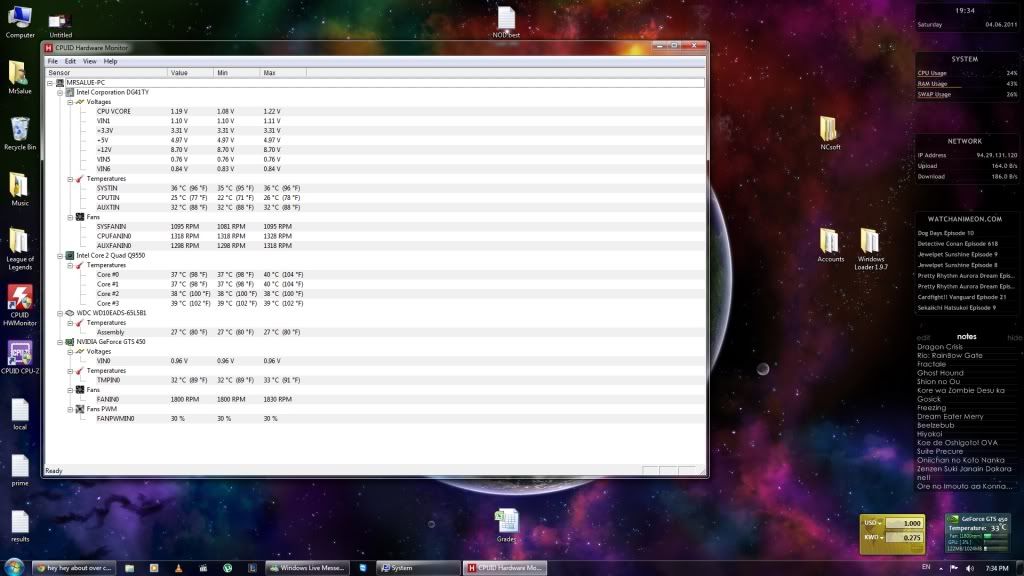Image resolution: width=1024 pixels, height=576 pixels.
Task: Collapse the Fans PWM branch
Action: coord(70,409)
